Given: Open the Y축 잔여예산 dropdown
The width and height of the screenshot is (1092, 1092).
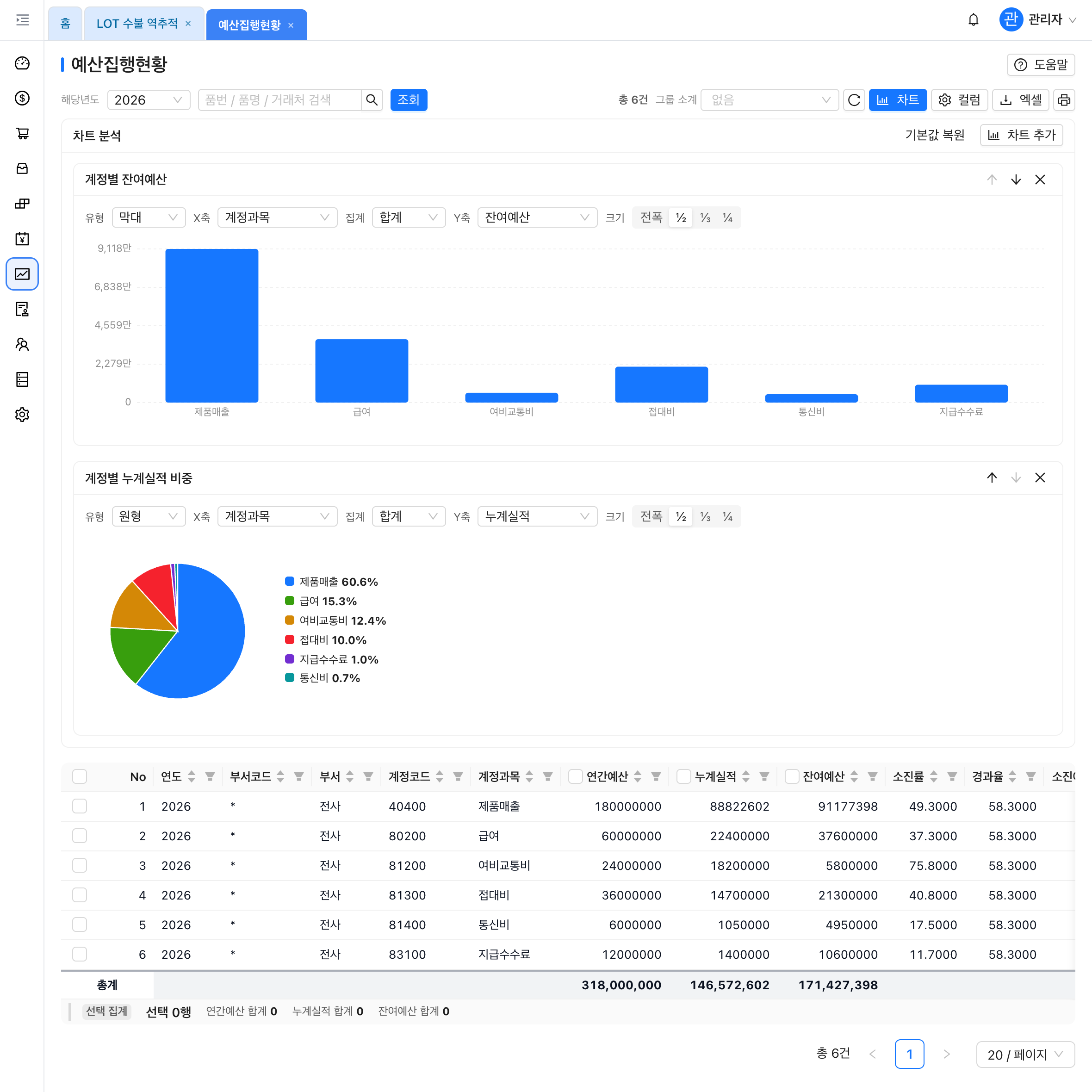Looking at the screenshot, I should click(x=537, y=217).
